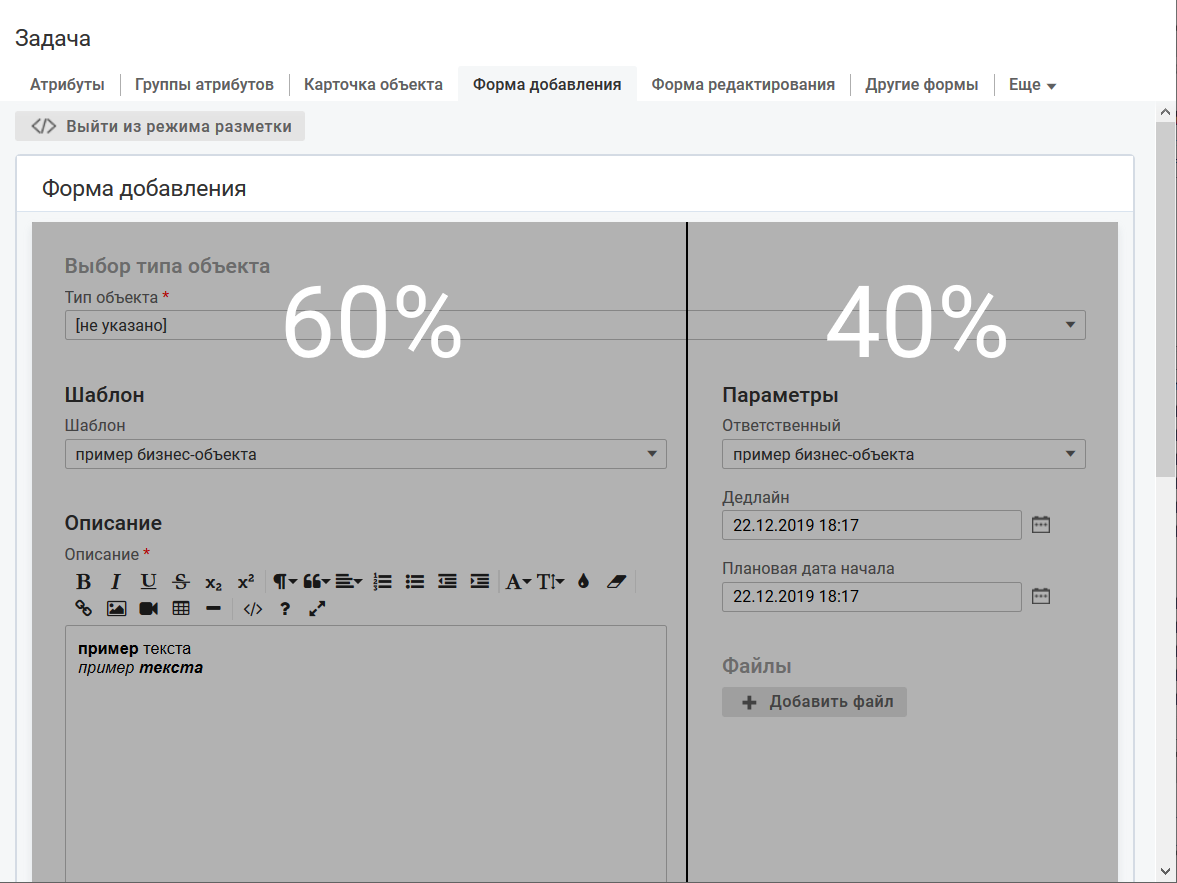This screenshot has width=1177, height=883.
Task: Click Выйти из режима разметки button
Action: 160,127
